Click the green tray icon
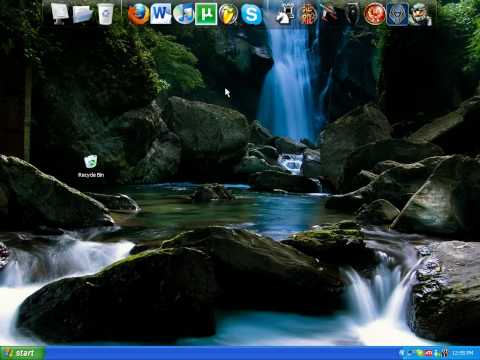Screen dimensions: 480x360 click(420, 353)
